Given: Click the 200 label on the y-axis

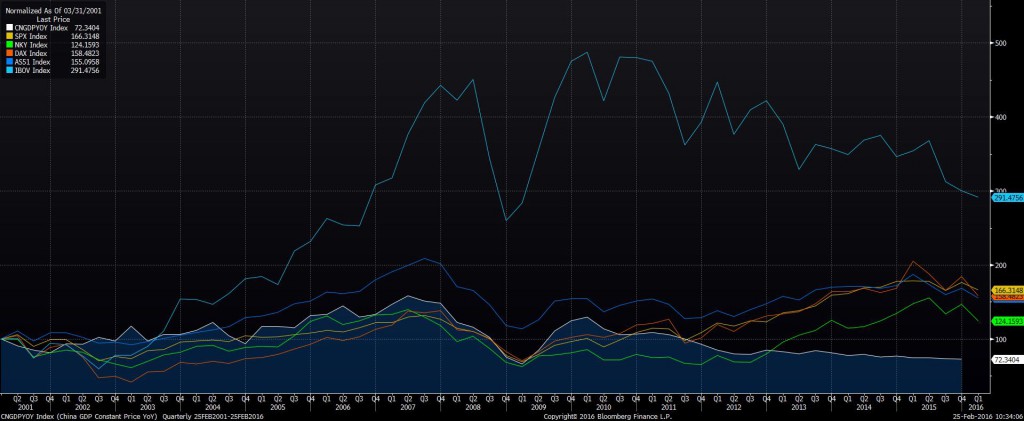Looking at the screenshot, I should point(1000,266).
